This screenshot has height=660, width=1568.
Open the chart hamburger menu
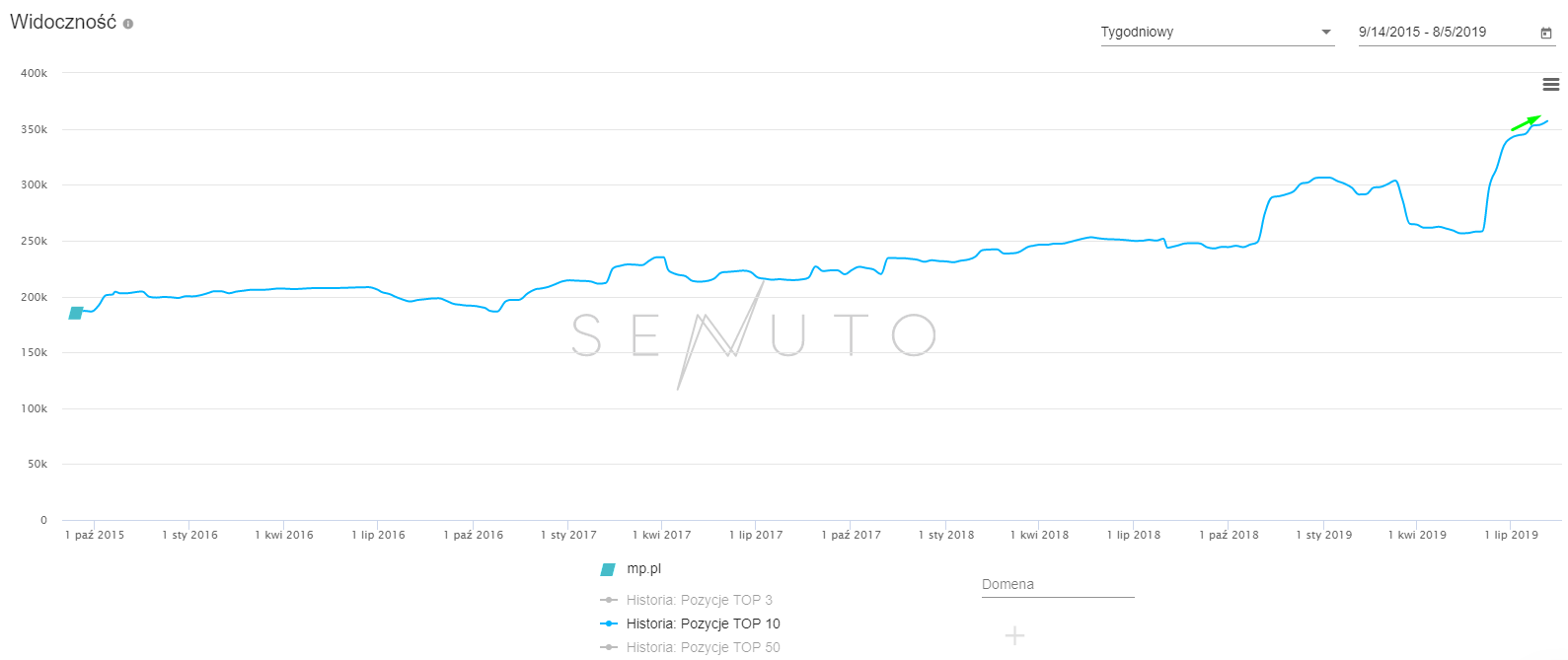[1551, 85]
